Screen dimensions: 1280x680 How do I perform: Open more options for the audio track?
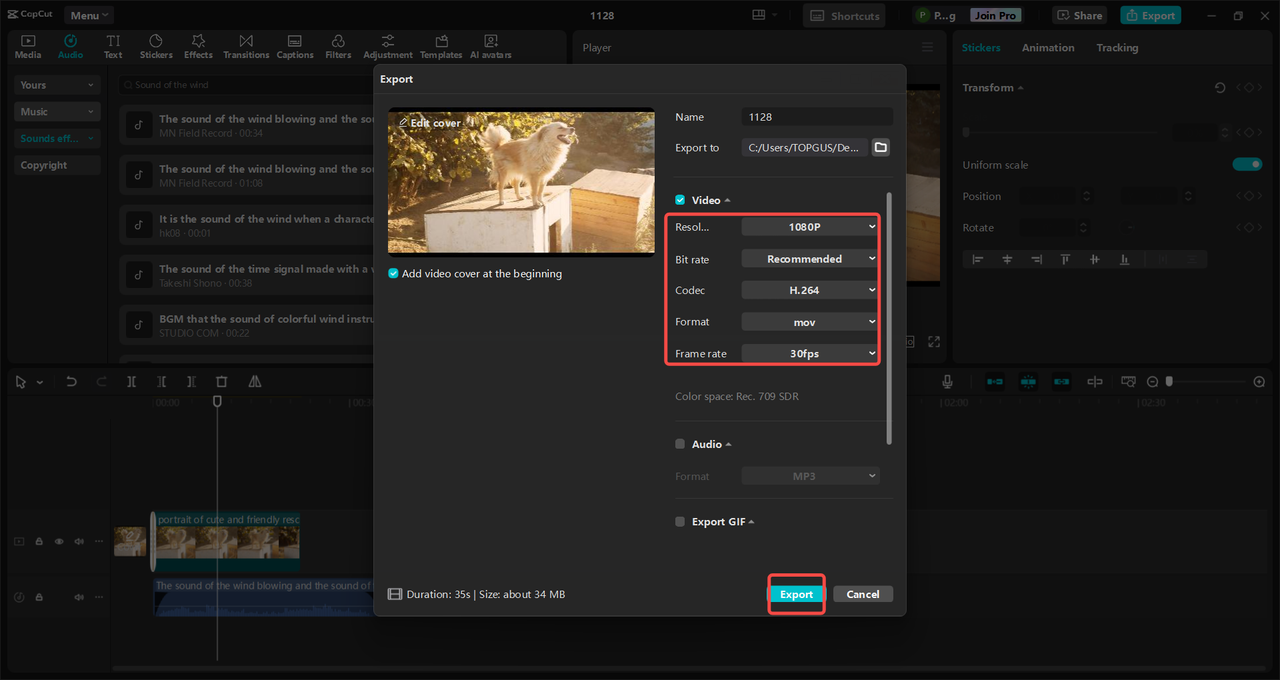click(98, 597)
